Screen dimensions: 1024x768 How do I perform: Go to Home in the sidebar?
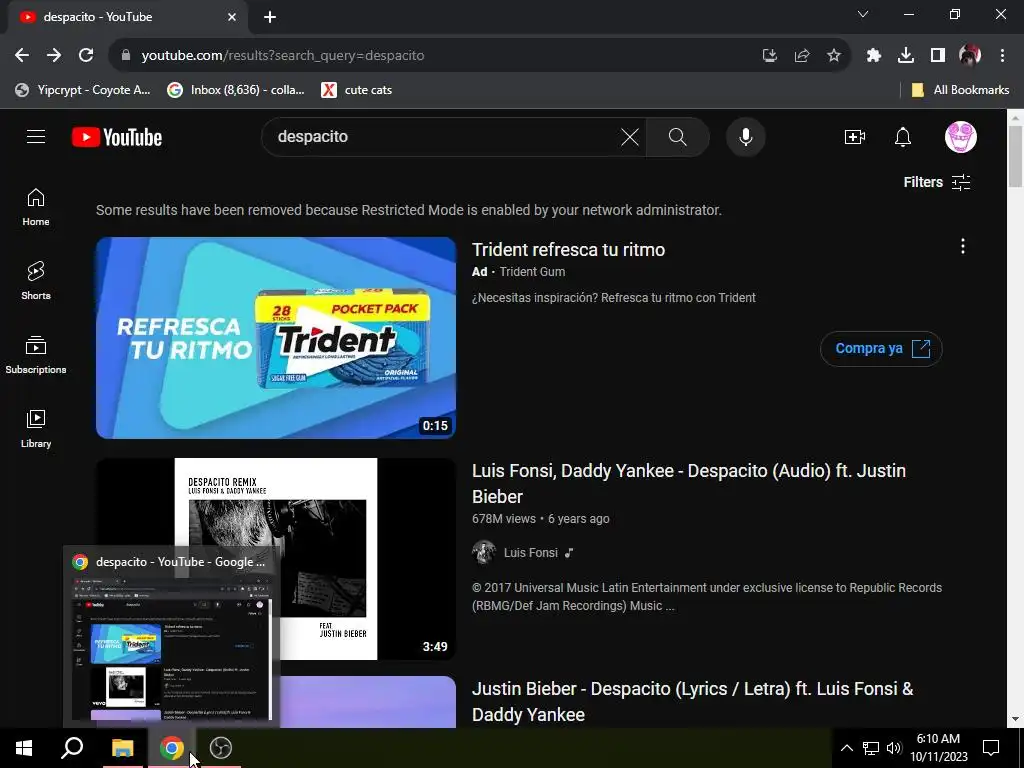36,207
